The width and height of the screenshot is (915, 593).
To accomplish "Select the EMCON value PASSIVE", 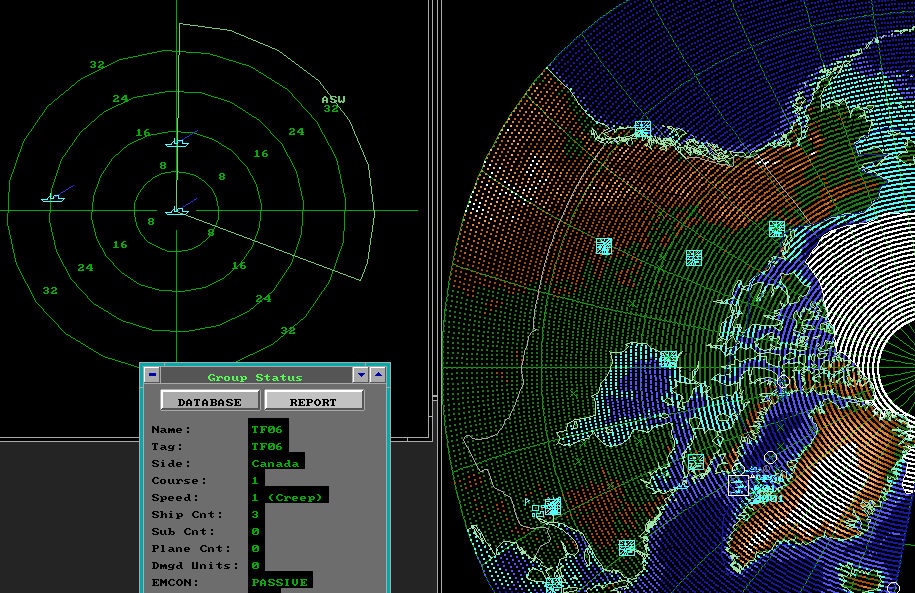I will coord(280,581).
